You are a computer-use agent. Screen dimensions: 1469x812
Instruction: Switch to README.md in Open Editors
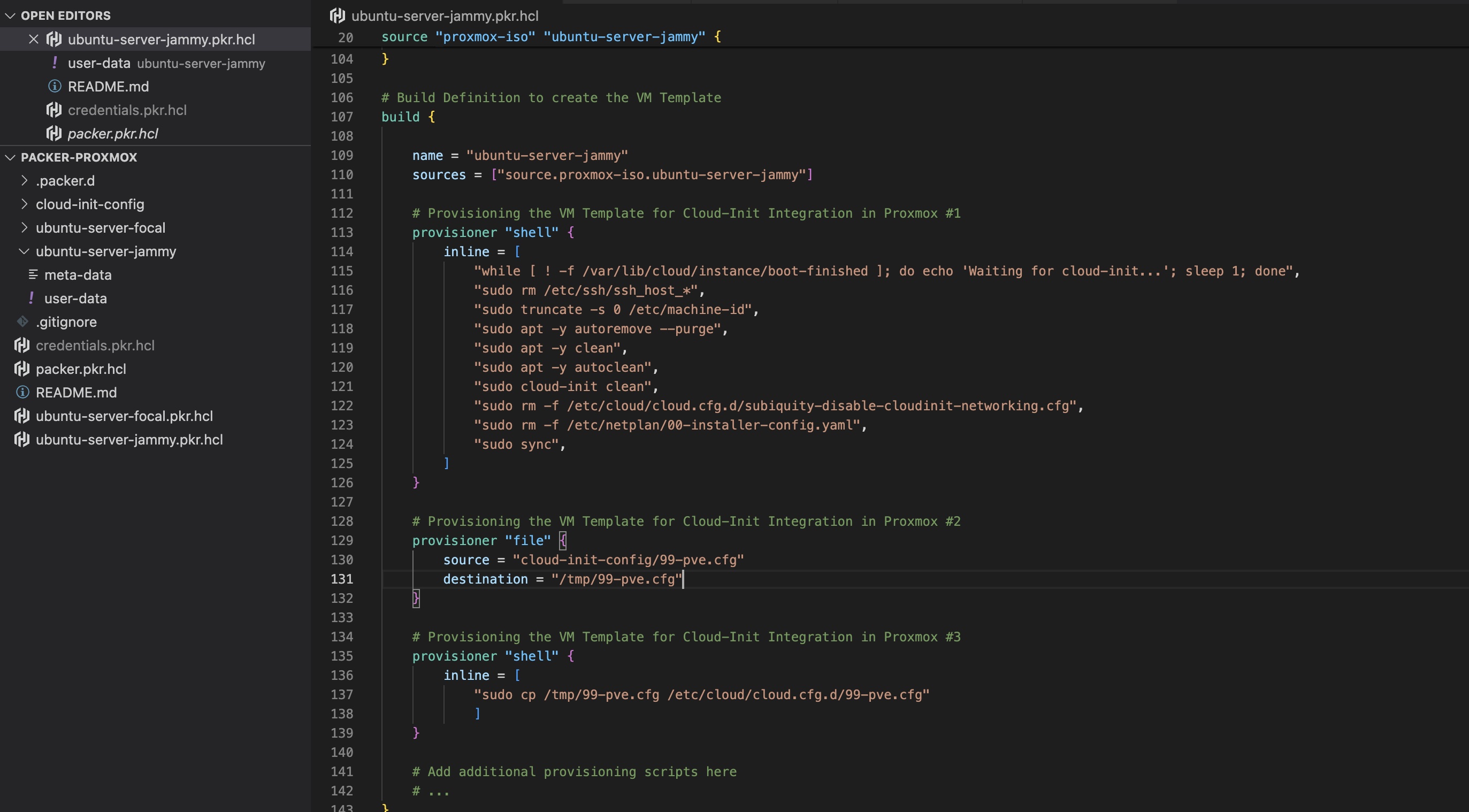click(109, 86)
